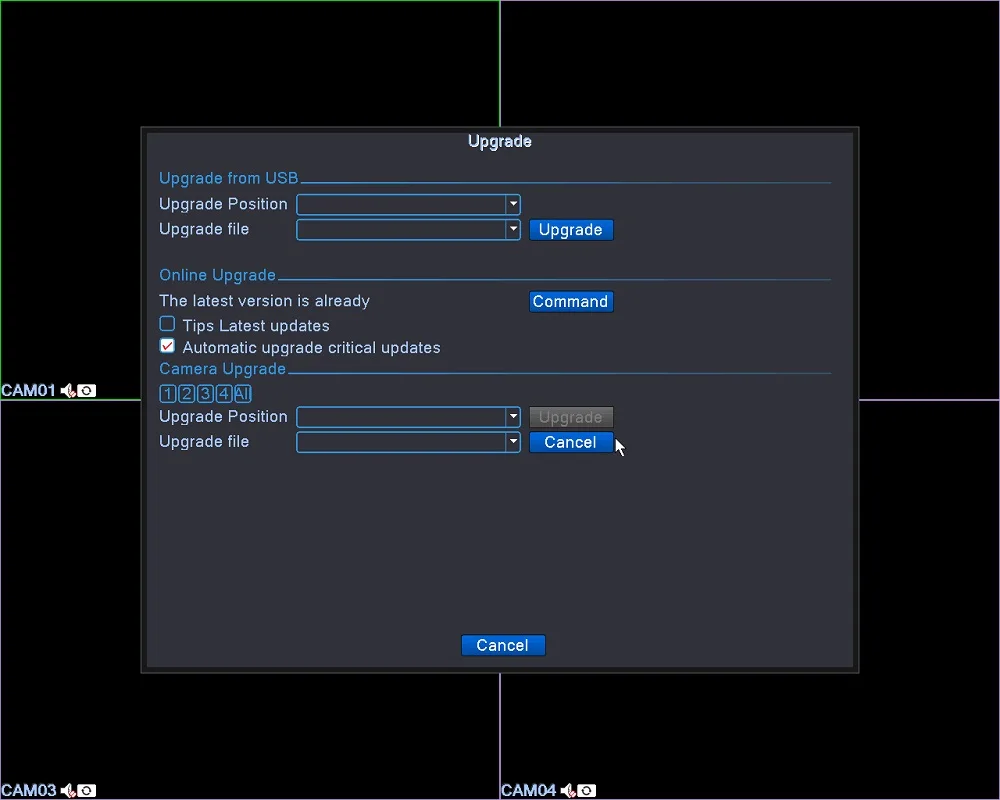Open Camera Upgrade Position dropdown
The height and width of the screenshot is (800, 1000).
tap(408, 417)
